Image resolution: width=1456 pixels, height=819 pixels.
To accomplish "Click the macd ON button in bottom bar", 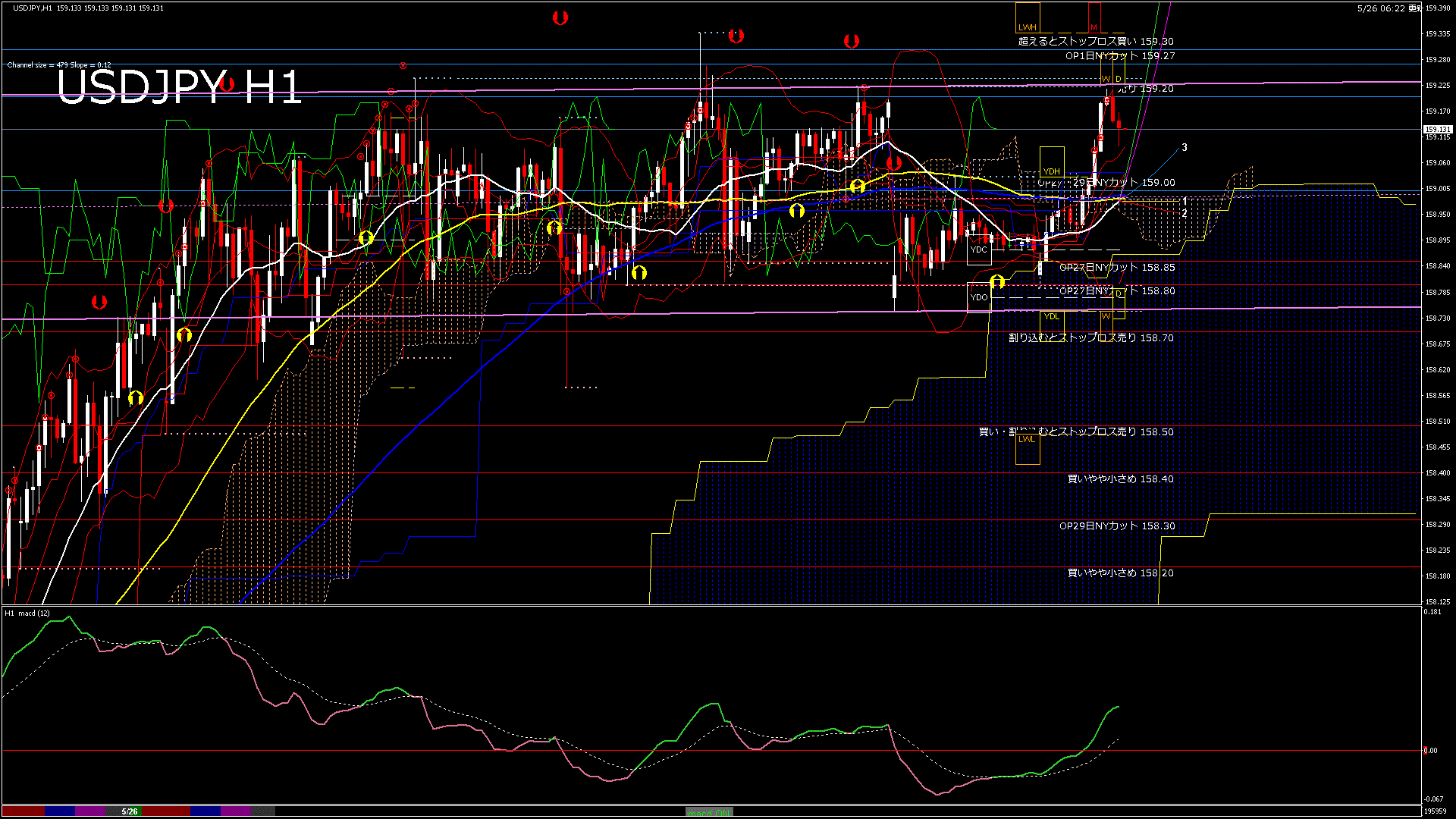I will pyautogui.click(x=709, y=812).
